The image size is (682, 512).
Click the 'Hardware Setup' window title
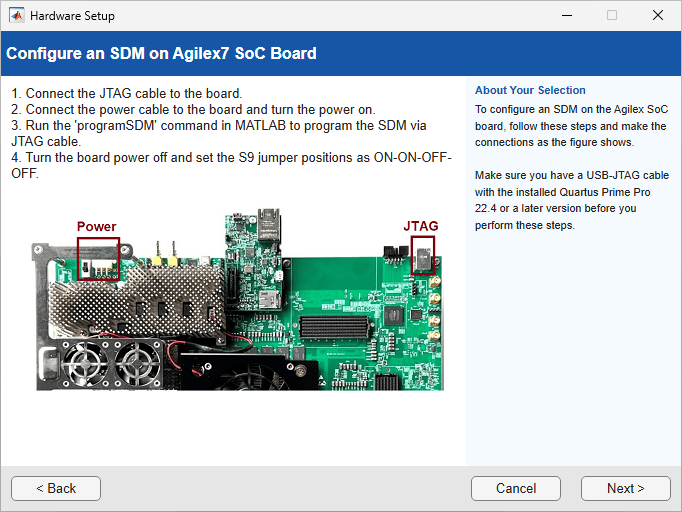72,16
